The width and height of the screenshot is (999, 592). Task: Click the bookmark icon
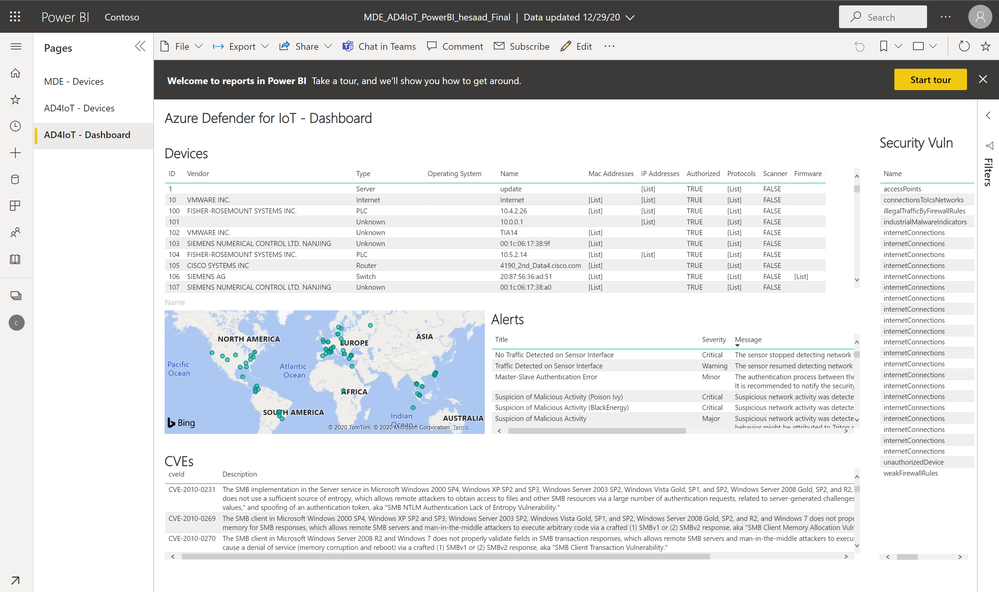[884, 47]
